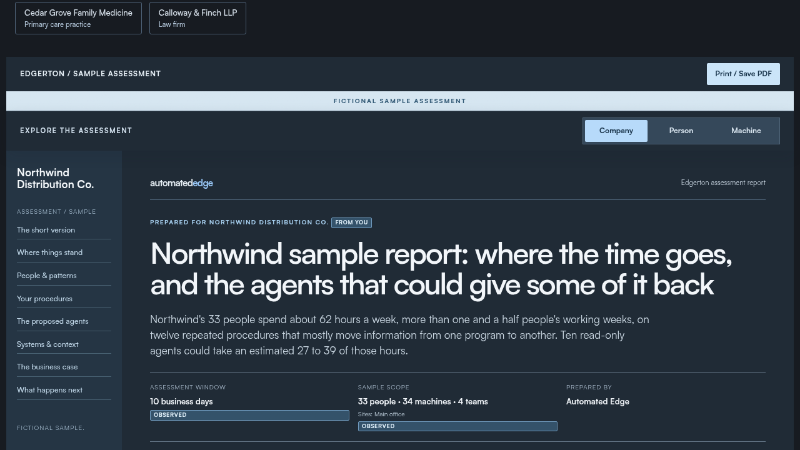Image resolution: width=800 pixels, height=450 pixels.
Task: Select the Northwind Distribution Co. sidebar title
Action: (x=55, y=179)
